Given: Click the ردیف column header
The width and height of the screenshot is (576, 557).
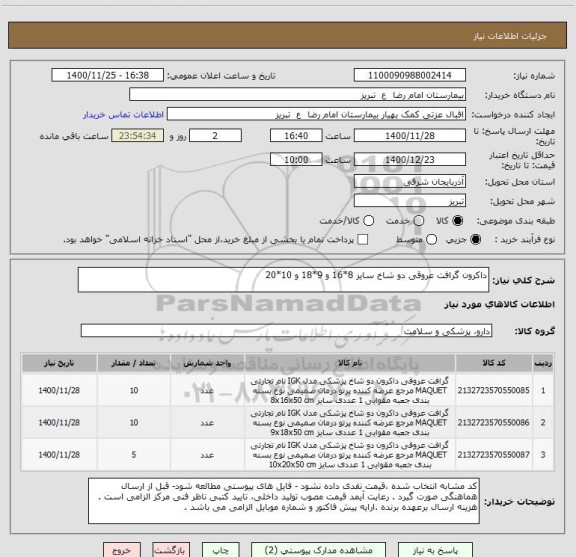Looking at the screenshot, I should coord(543,363).
